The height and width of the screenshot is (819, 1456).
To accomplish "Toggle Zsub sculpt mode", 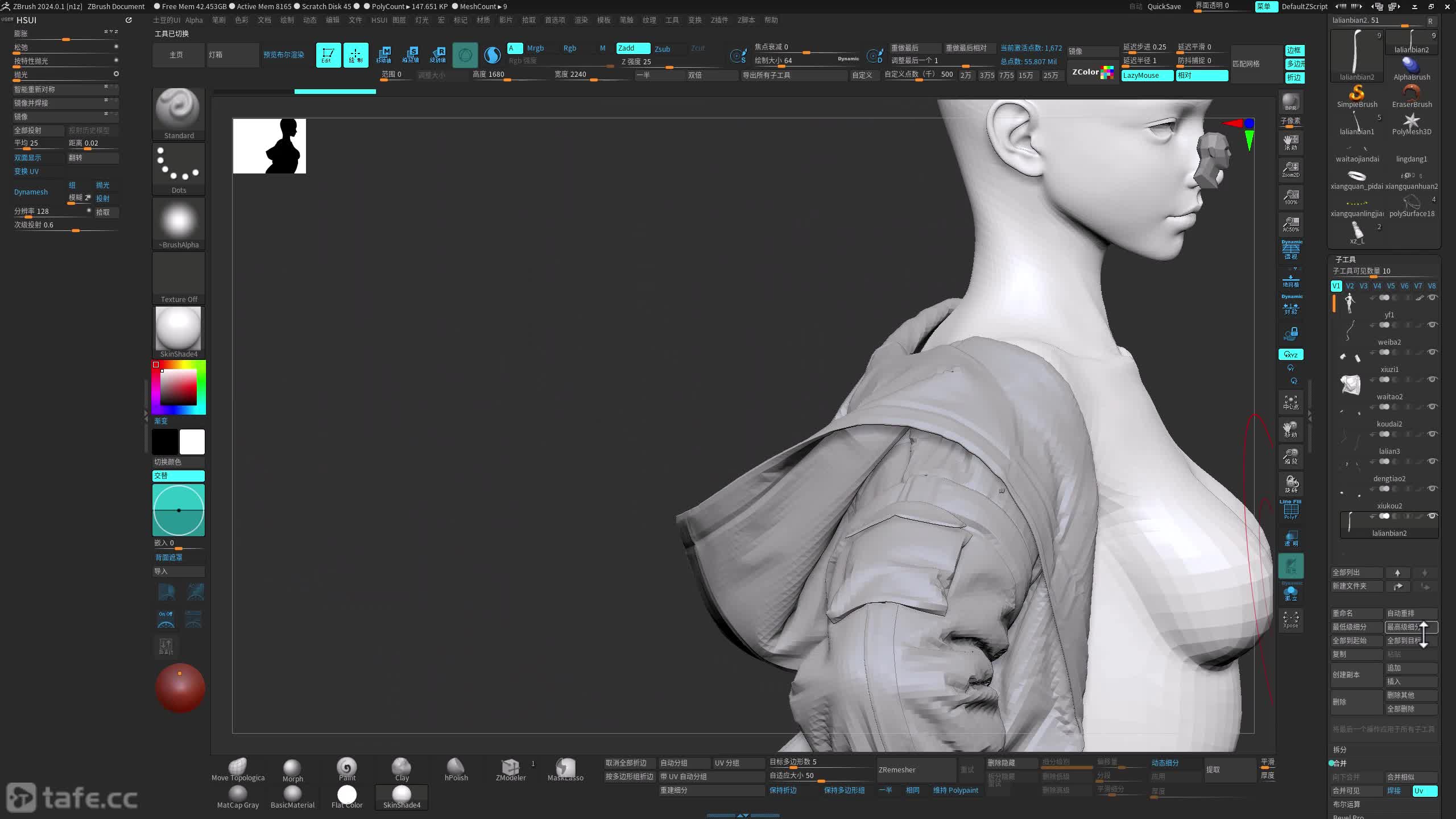I will point(663,49).
